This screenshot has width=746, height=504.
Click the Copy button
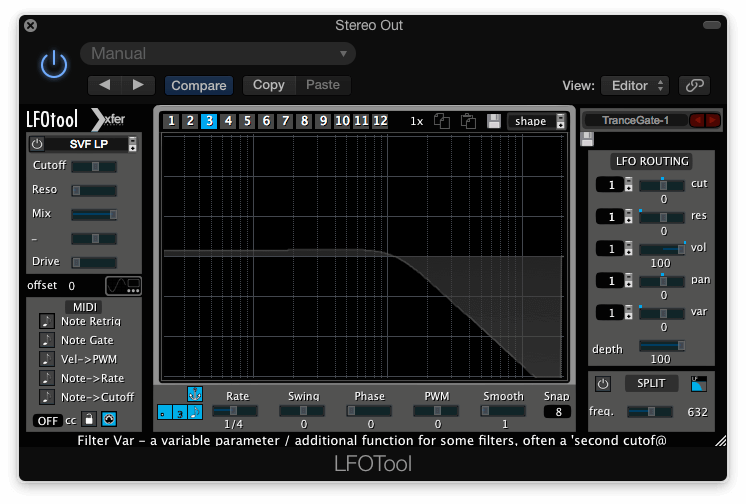point(269,85)
